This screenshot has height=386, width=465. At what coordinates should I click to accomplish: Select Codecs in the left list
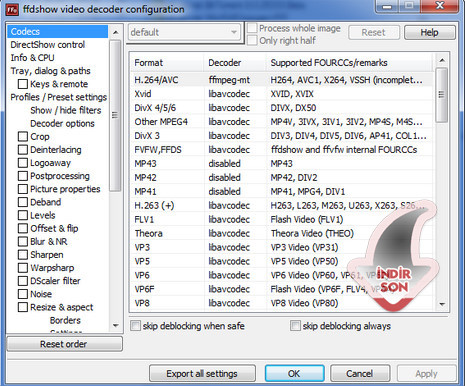(x=58, y=31)
